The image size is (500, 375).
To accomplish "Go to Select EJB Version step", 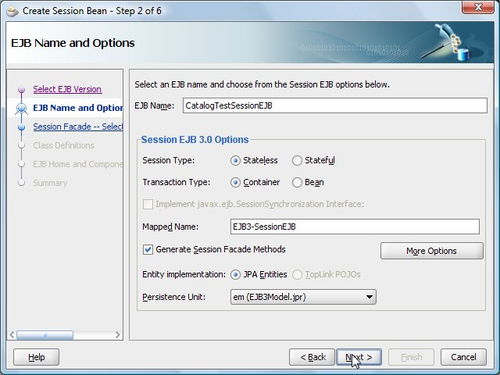I will 67,89.
